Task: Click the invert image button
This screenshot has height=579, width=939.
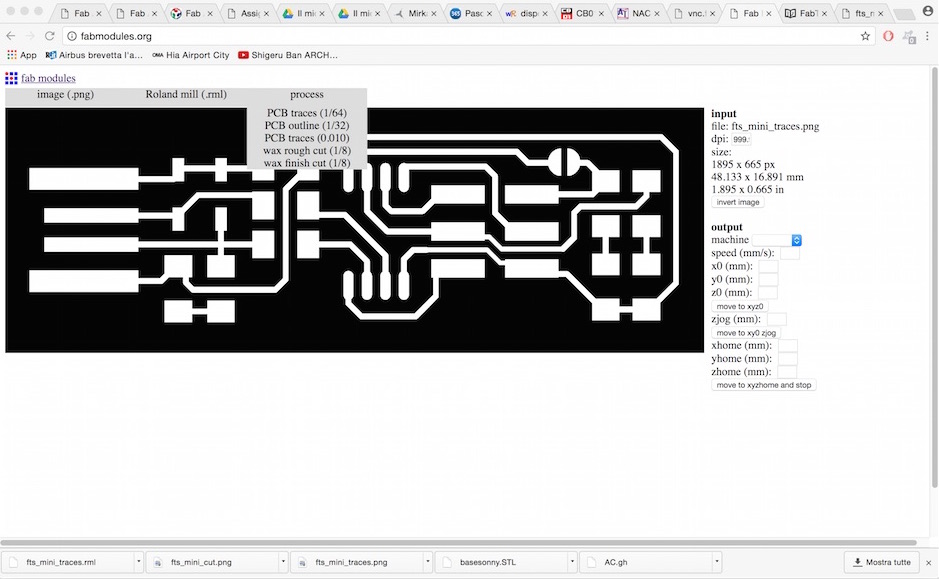Action: 738,202
